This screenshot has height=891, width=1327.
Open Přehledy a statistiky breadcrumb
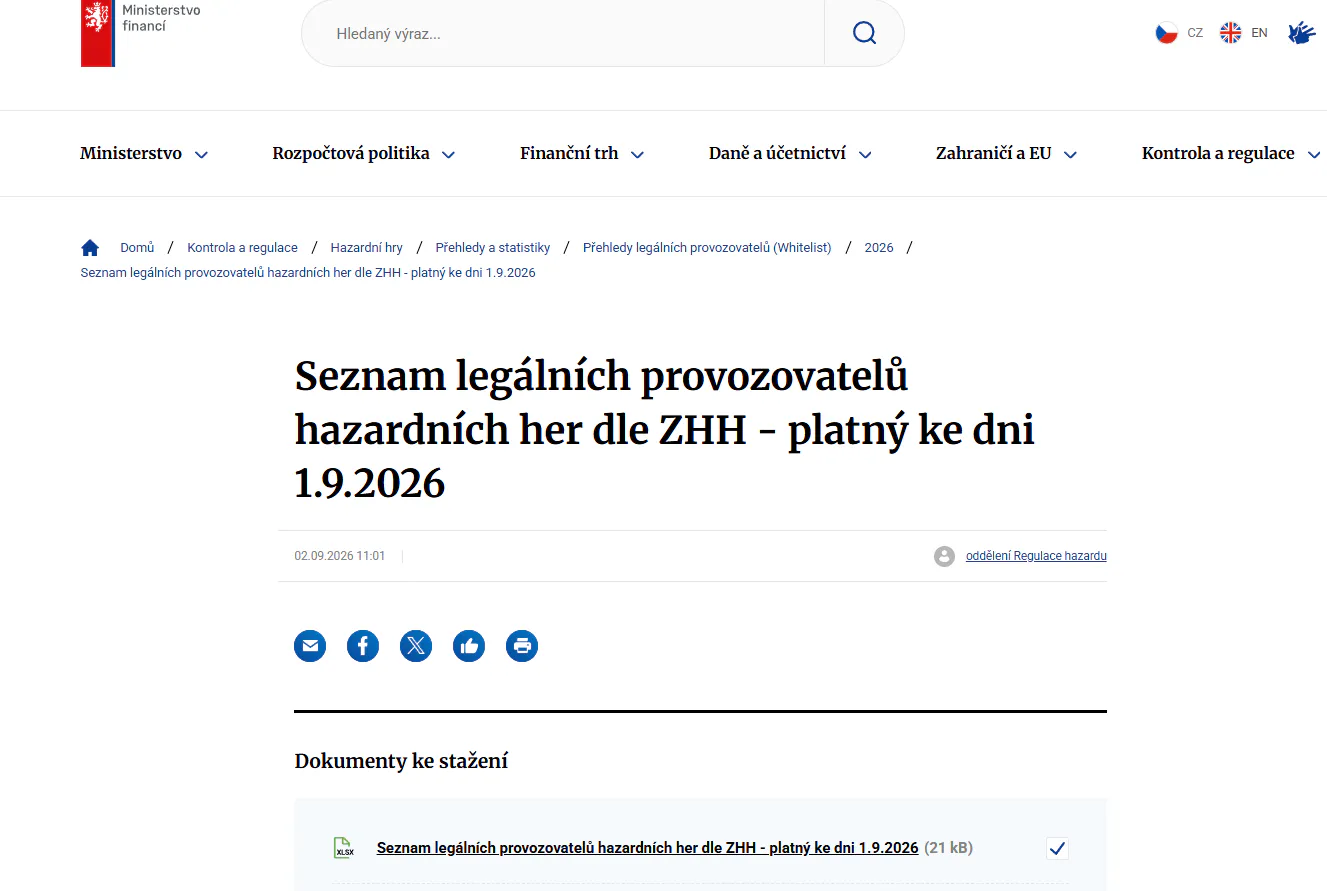pyautogui.click(x=493, y=248)
